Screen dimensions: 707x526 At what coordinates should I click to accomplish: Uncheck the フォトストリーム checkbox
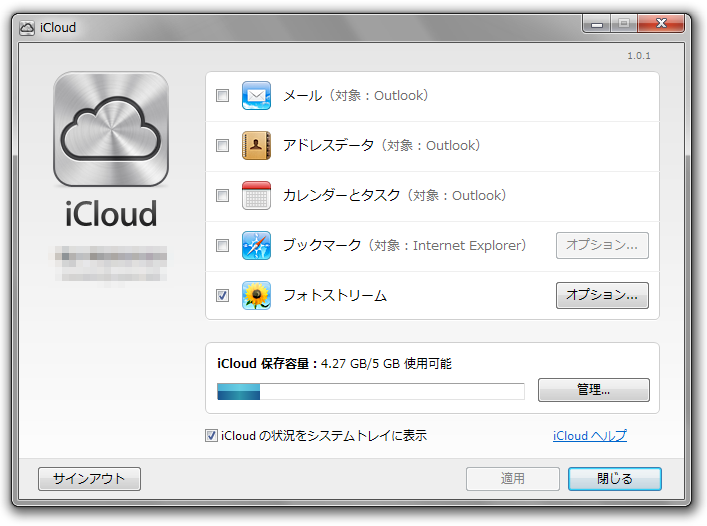coord(223,296)
